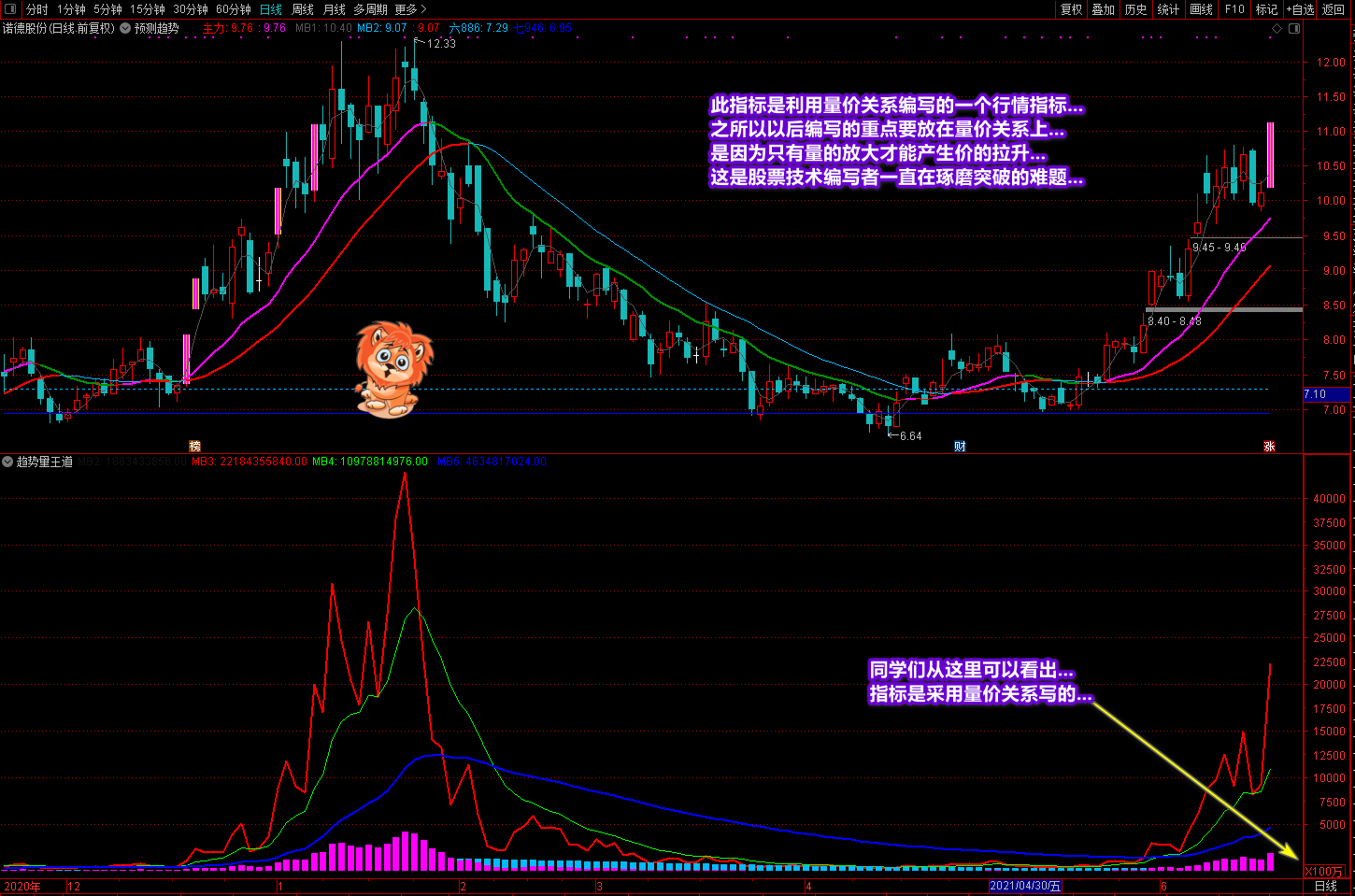1355x896 pixels.
Task: Select the 30分钟 period tab
Action: 191,9
